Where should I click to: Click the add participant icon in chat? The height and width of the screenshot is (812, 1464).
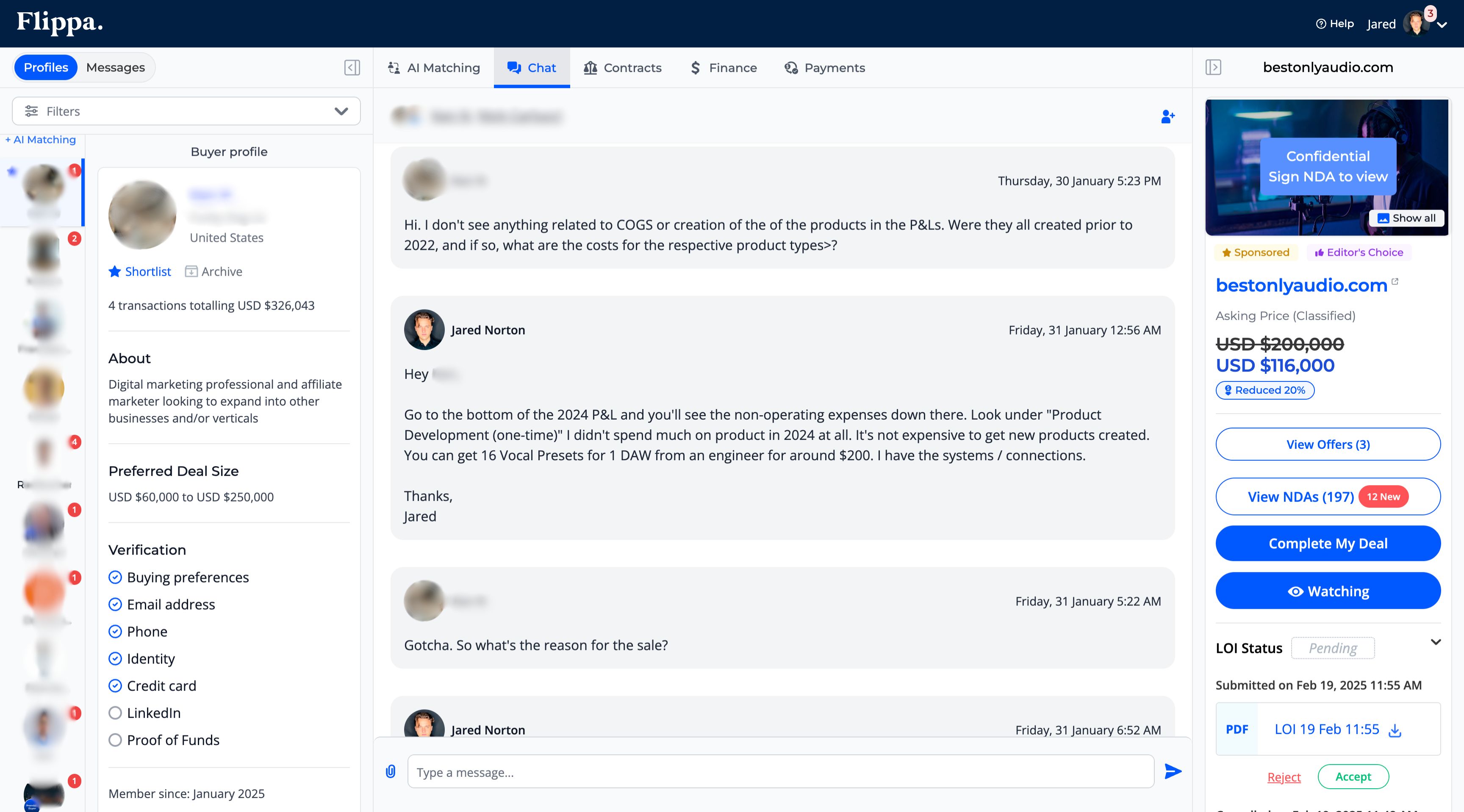(x=1167, y=116)
